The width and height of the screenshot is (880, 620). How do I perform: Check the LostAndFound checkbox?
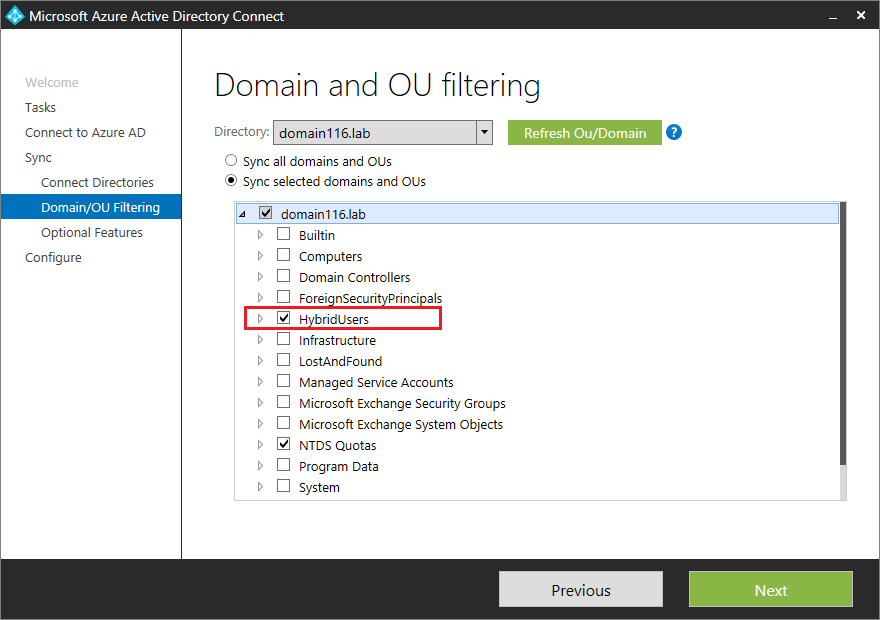(283, 360)
